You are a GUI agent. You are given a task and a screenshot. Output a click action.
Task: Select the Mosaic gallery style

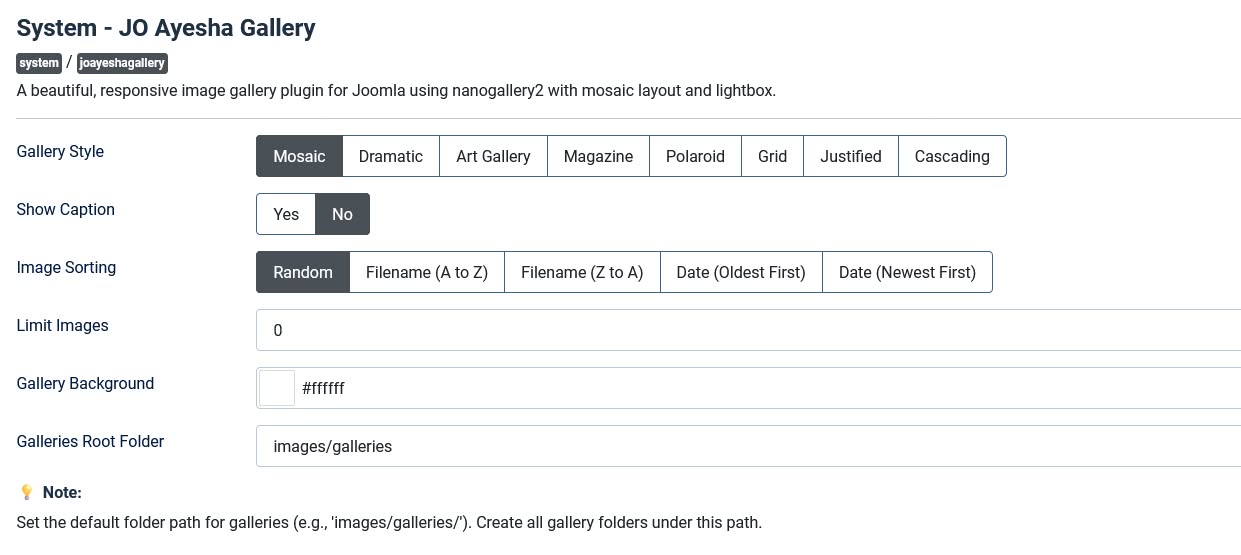click(x=299, y=156)
